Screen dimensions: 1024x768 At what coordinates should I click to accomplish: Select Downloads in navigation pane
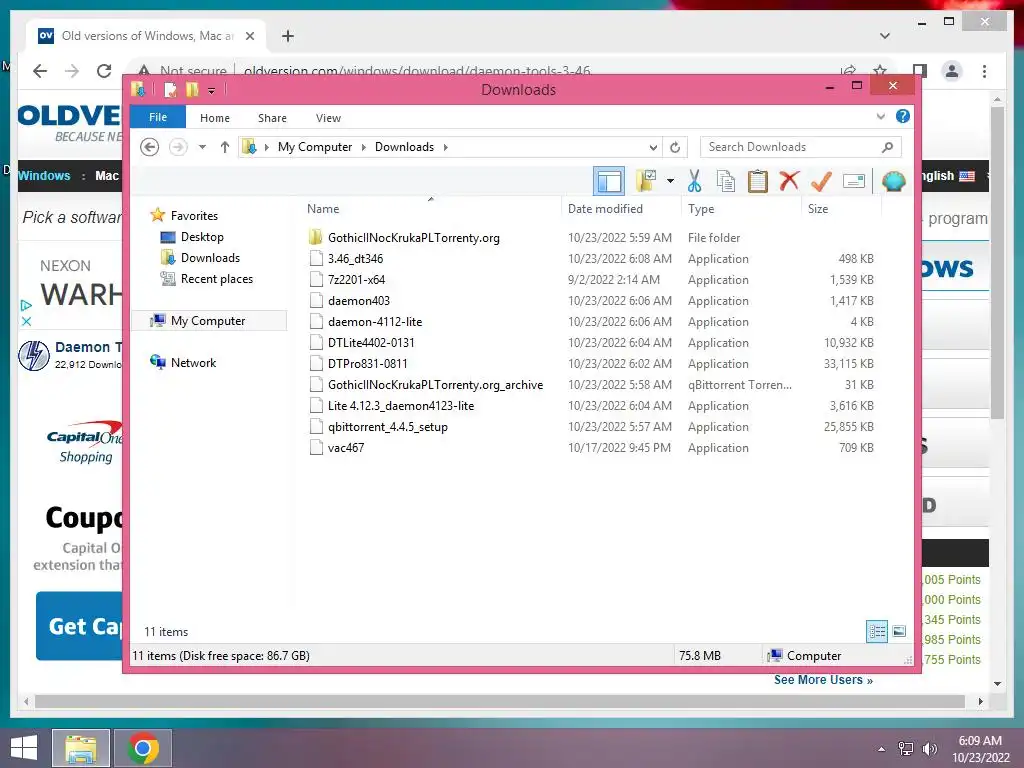click(x=210, y=257)
